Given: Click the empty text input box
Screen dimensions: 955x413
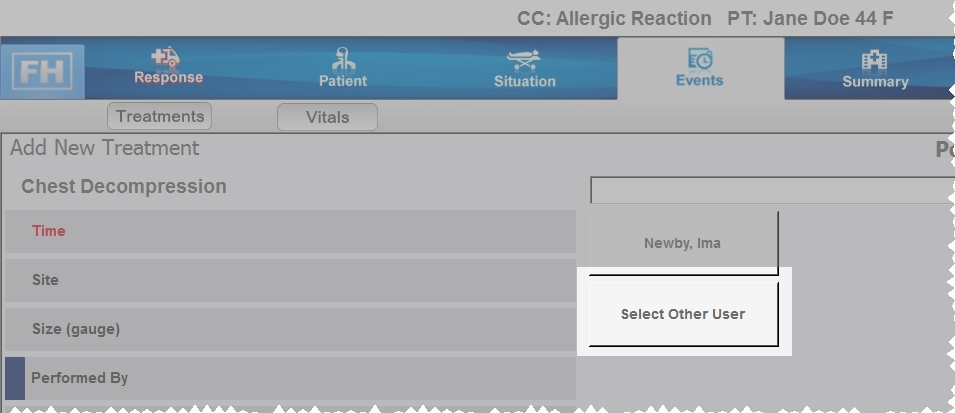Looking at the screenshot, I should tap(772, 191).
